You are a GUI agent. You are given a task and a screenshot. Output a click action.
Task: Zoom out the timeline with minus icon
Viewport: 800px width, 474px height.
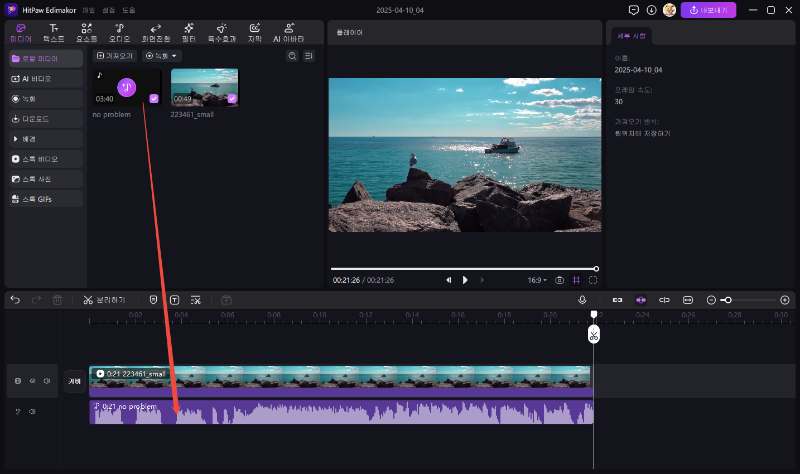[711, 300]
